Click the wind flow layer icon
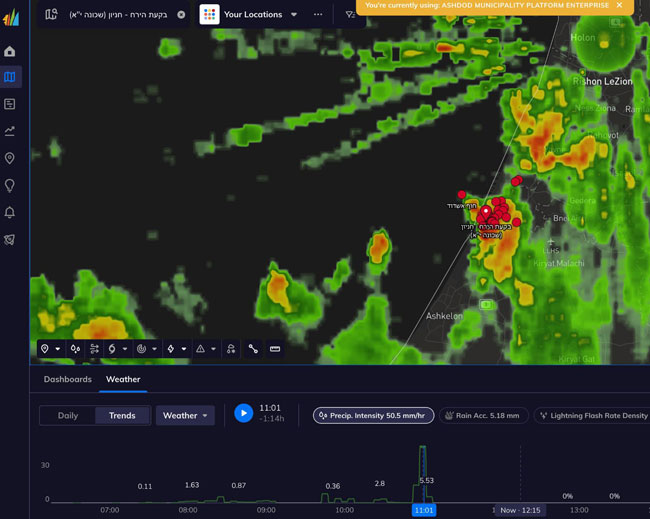 coord(94,349)
